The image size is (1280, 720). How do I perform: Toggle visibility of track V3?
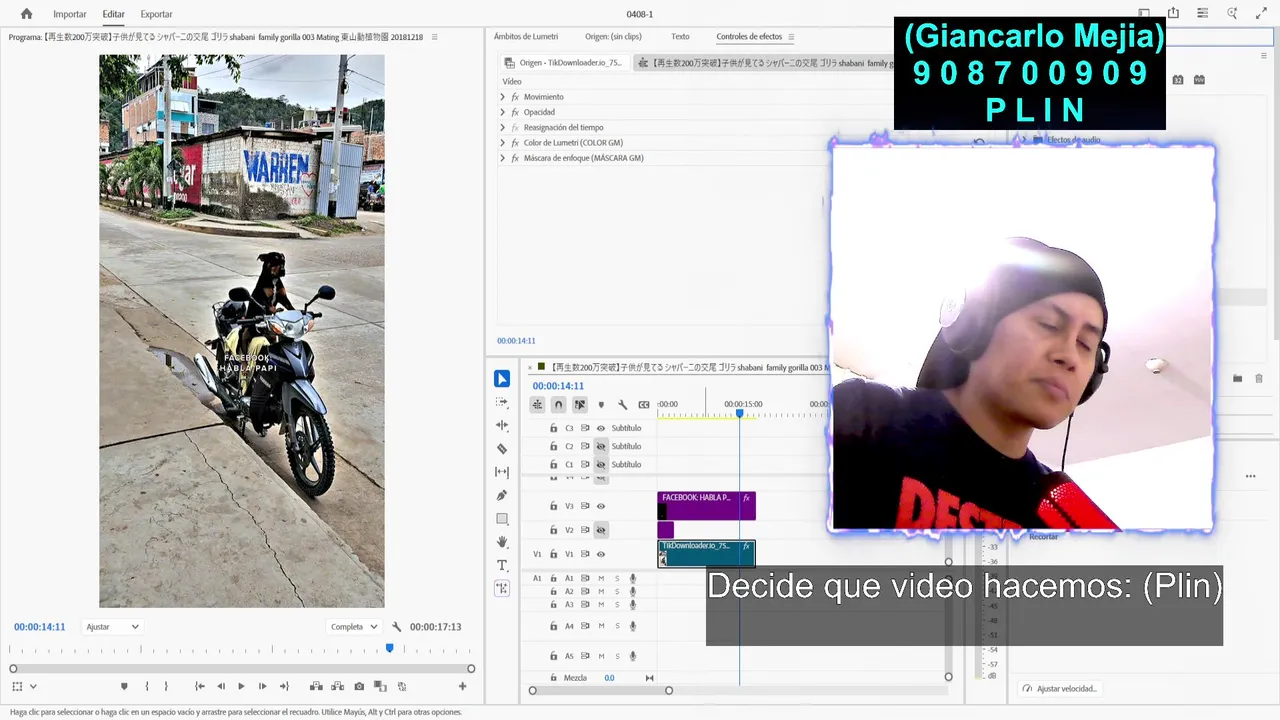tap(601, 506)
